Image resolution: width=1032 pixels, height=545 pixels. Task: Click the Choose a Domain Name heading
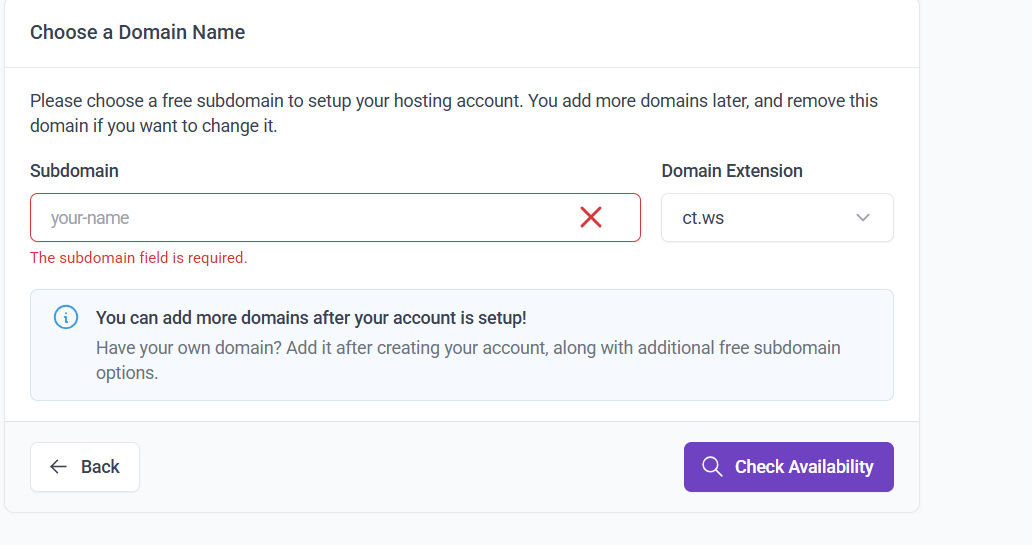[x=137, y=32]
